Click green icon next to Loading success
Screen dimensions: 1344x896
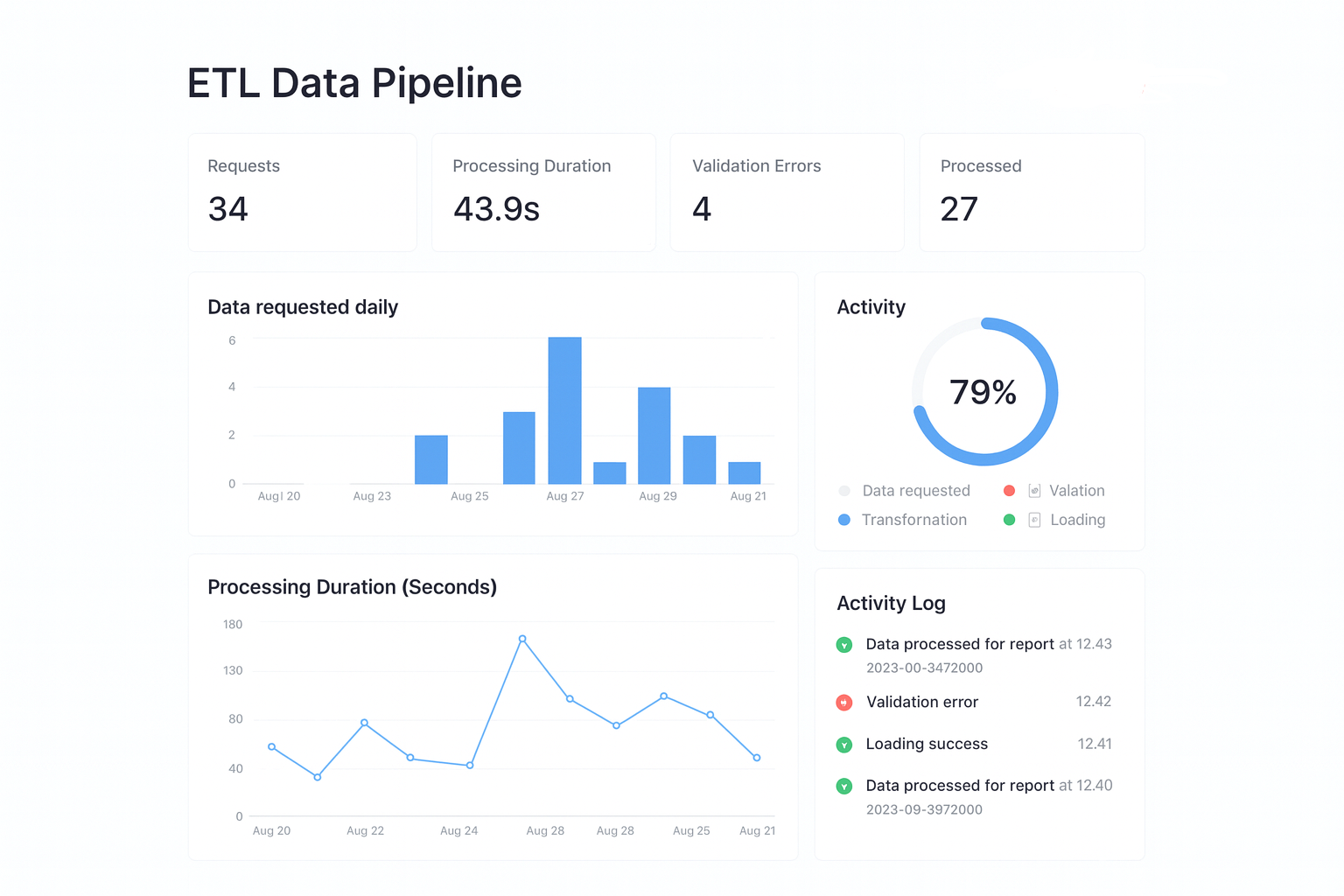[x=844, y=745]
